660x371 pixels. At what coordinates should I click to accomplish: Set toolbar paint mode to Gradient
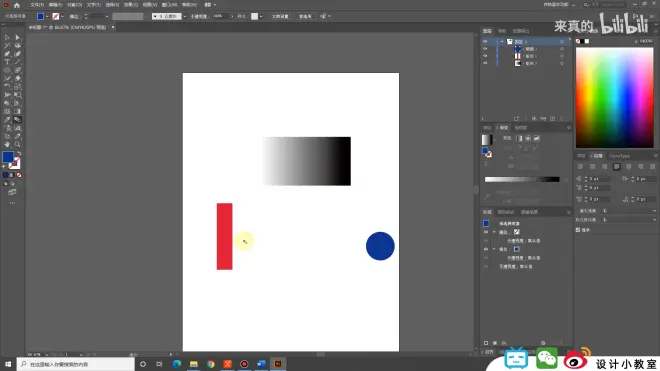[x=12, y=175]
